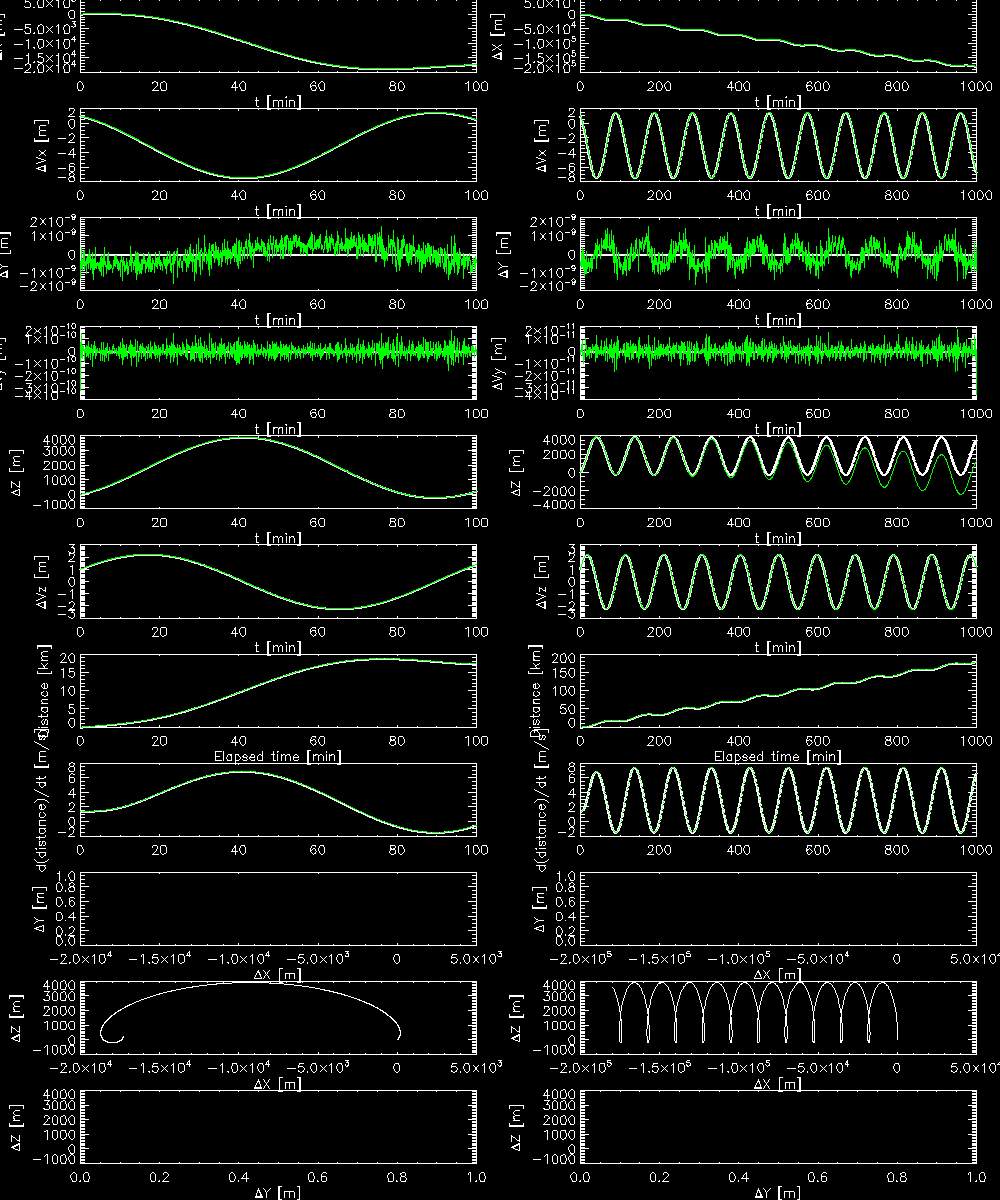The image size is (1000, 1200).
Task: Select the noisy ΔY plot spanning 0–100 minutes
Action: pyautogui.click(x=277, y=254)
